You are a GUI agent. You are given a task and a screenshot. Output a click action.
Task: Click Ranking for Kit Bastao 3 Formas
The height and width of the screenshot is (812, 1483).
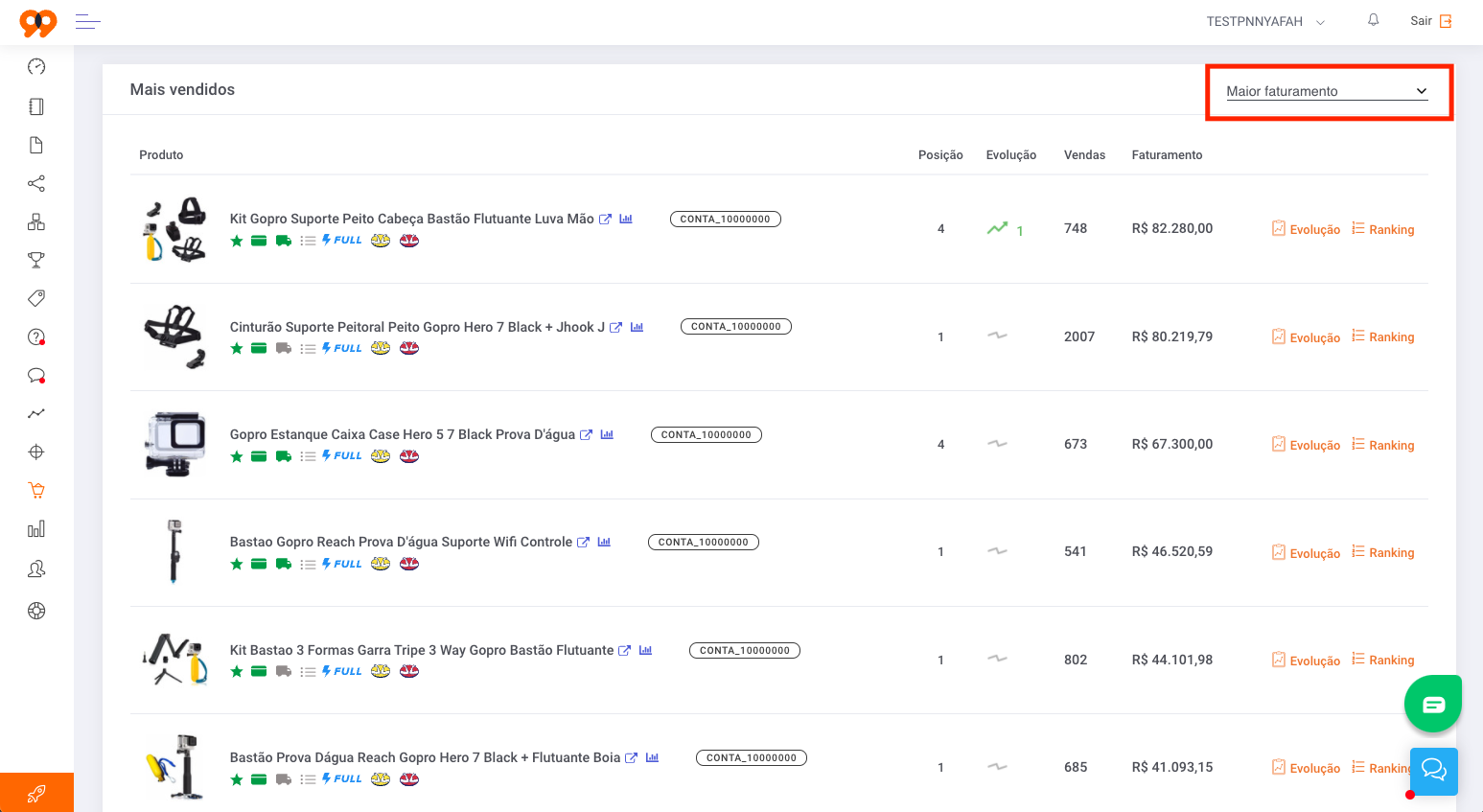pyautogui.click(x=1382, y=661)
